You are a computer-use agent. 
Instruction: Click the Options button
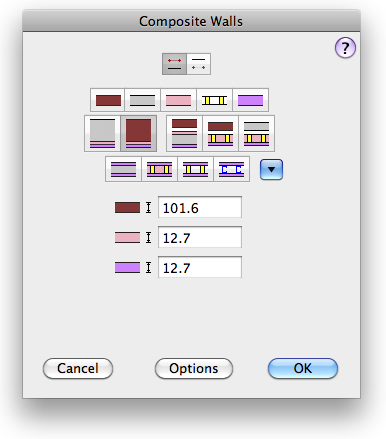pyautogui.click(x=194, y=368)
